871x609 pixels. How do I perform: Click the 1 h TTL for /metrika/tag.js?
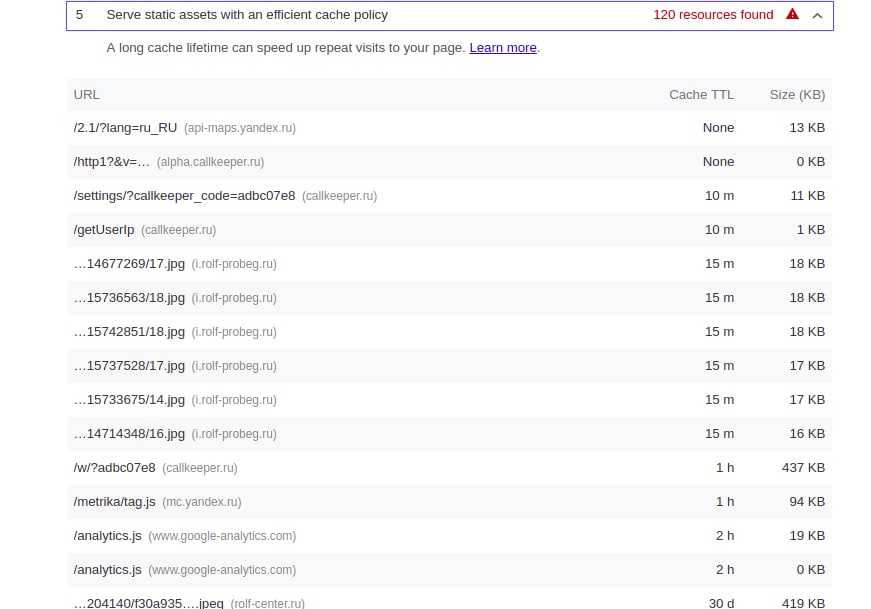(x=725, y=502)
